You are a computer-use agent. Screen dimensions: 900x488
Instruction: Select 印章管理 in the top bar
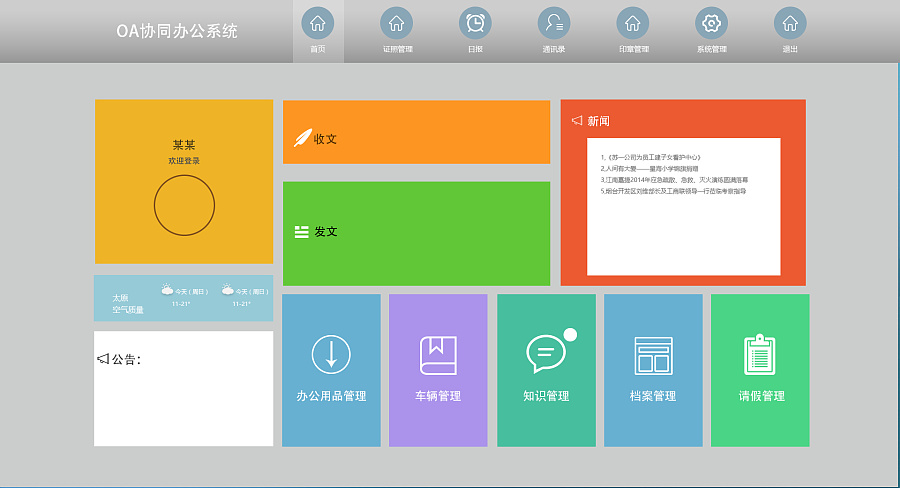[632, 24]
